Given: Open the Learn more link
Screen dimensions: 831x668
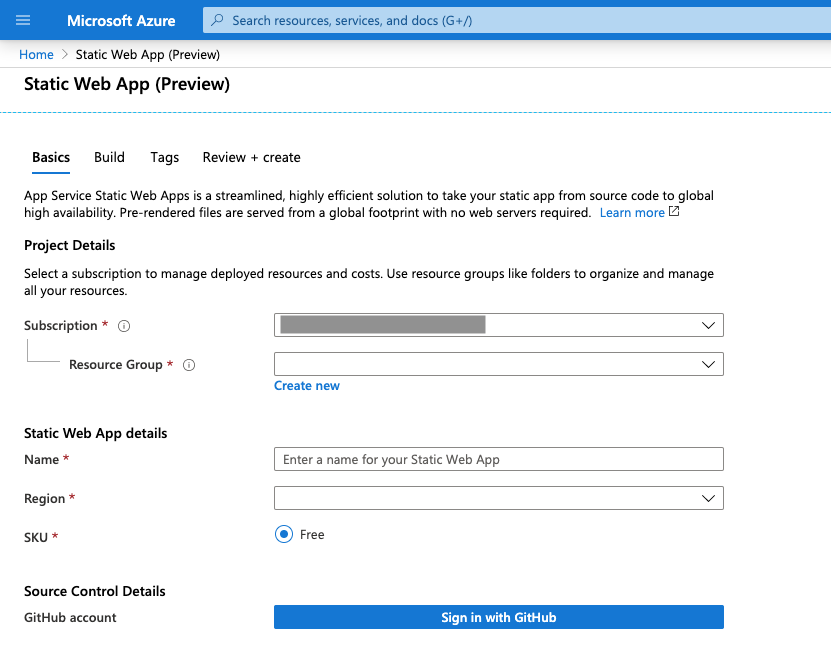Looking at the screenshot, I should (x=632, y=213).
